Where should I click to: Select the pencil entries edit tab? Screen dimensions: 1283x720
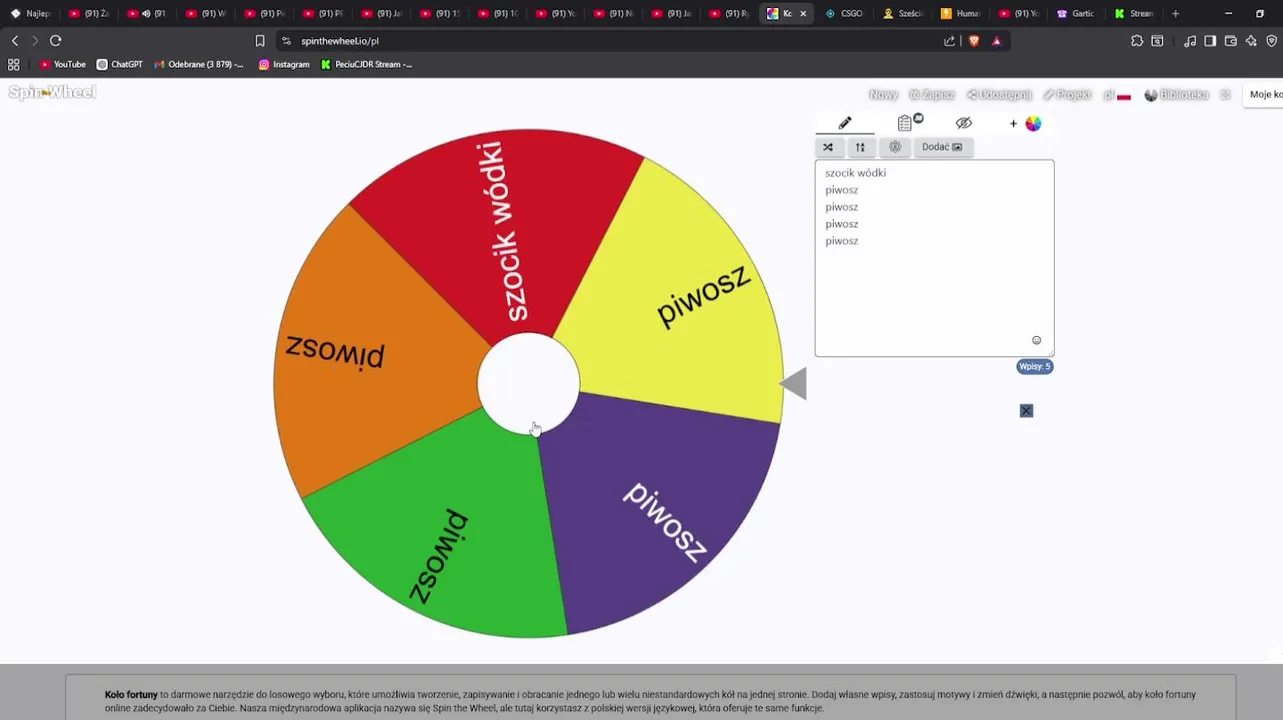click(845, 123)
